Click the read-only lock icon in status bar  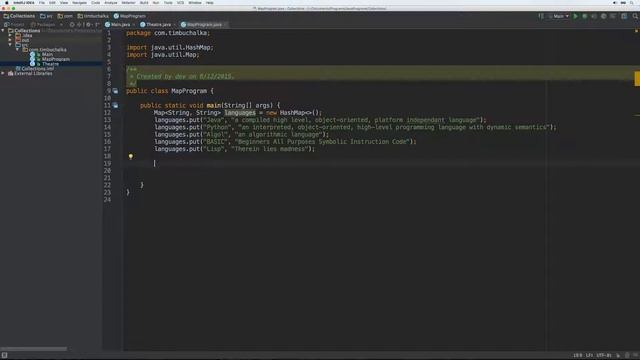(618, 355)
